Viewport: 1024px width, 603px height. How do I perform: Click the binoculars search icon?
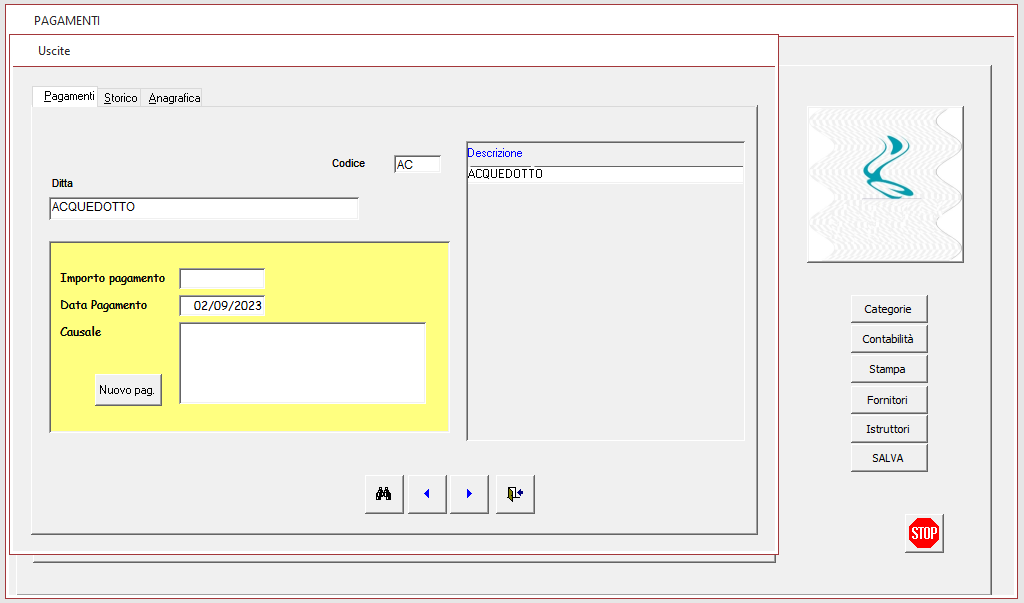click(384, 494)
